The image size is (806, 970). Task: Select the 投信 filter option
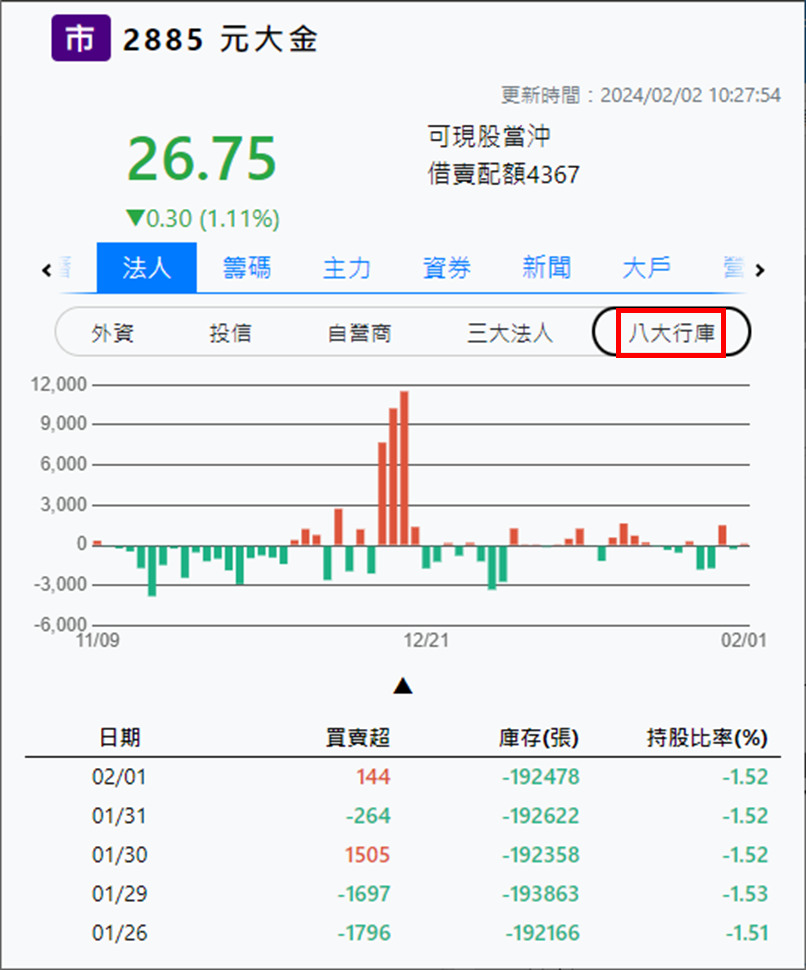(230, 333)
